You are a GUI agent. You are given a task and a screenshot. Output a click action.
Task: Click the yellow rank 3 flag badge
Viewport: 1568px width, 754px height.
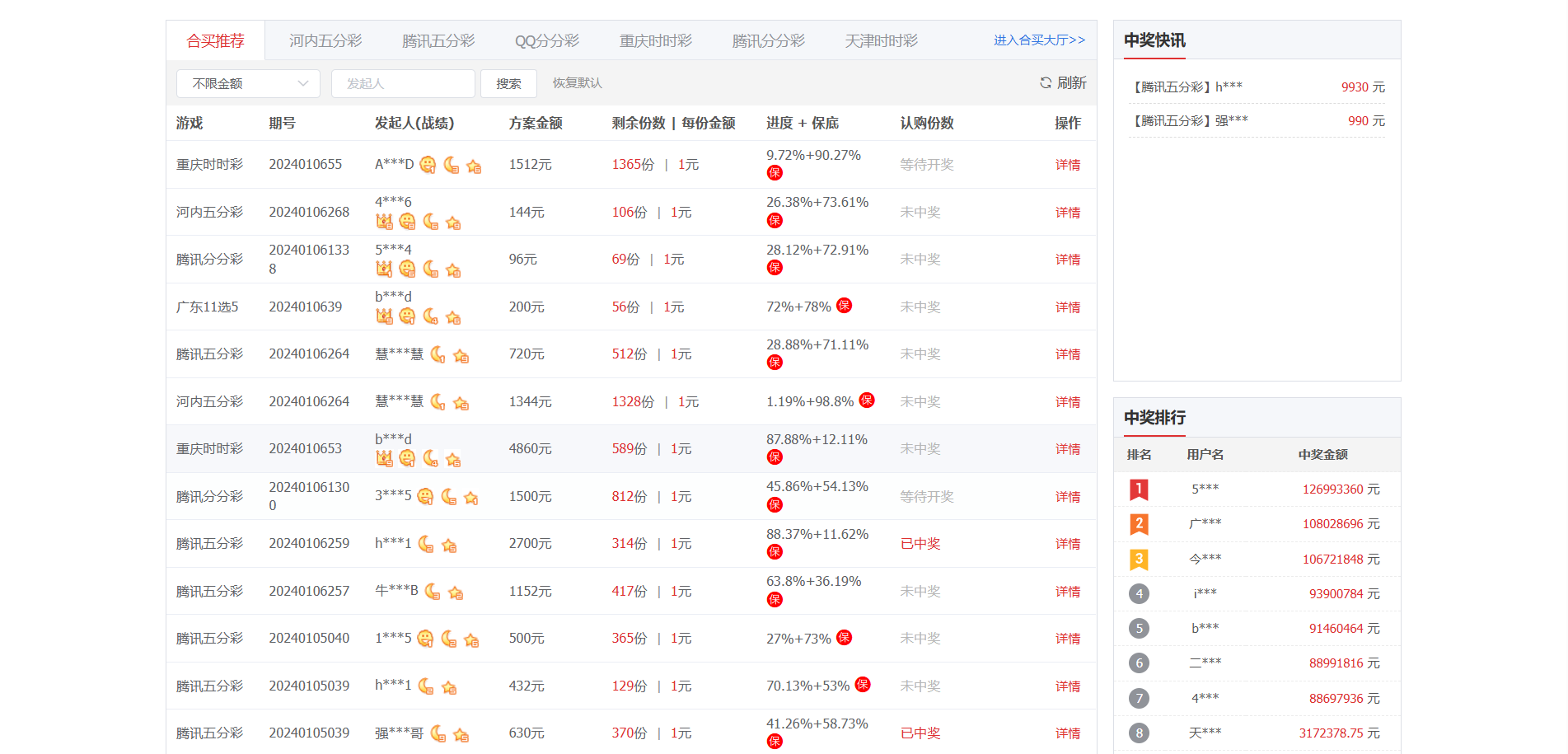(x=1139, y=560)
